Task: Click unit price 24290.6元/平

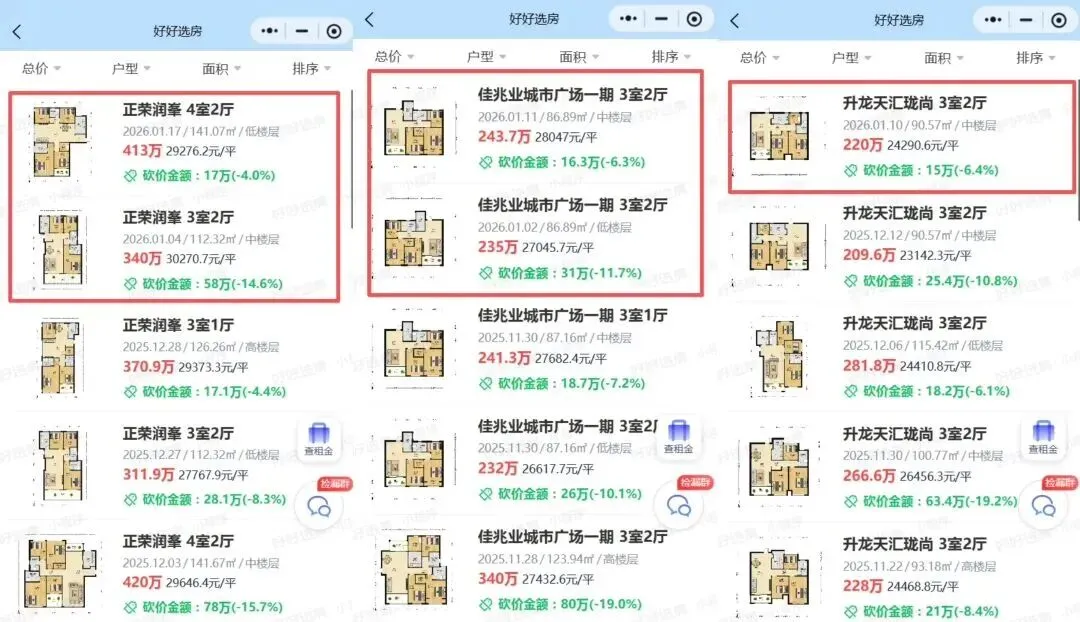Action: tap(923, 145)
